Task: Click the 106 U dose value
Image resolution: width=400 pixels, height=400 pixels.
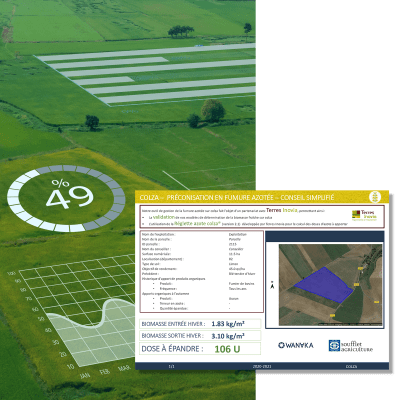Action: point(227,349)
